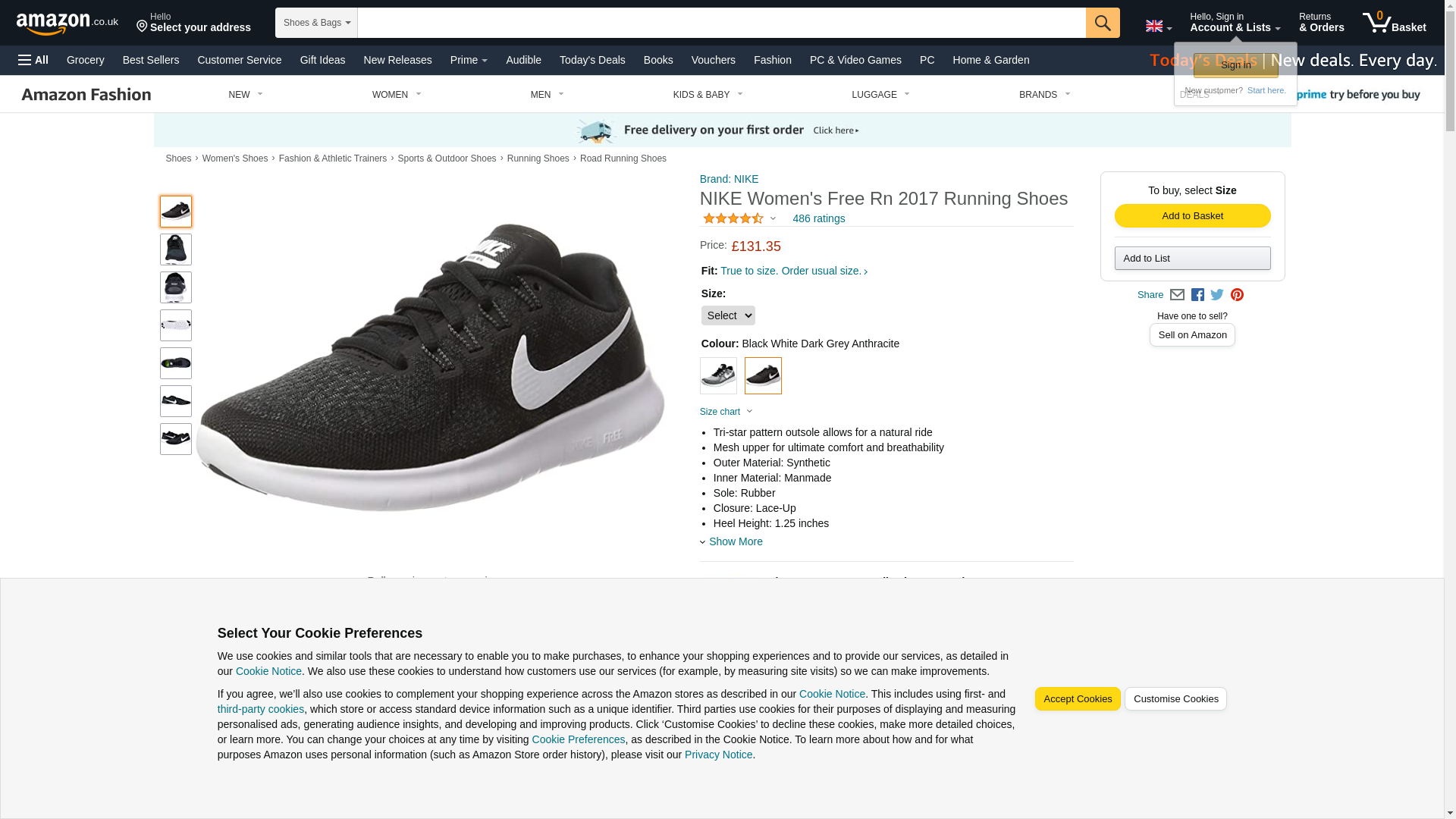Click the Amazon.co.uk logo

67,24
